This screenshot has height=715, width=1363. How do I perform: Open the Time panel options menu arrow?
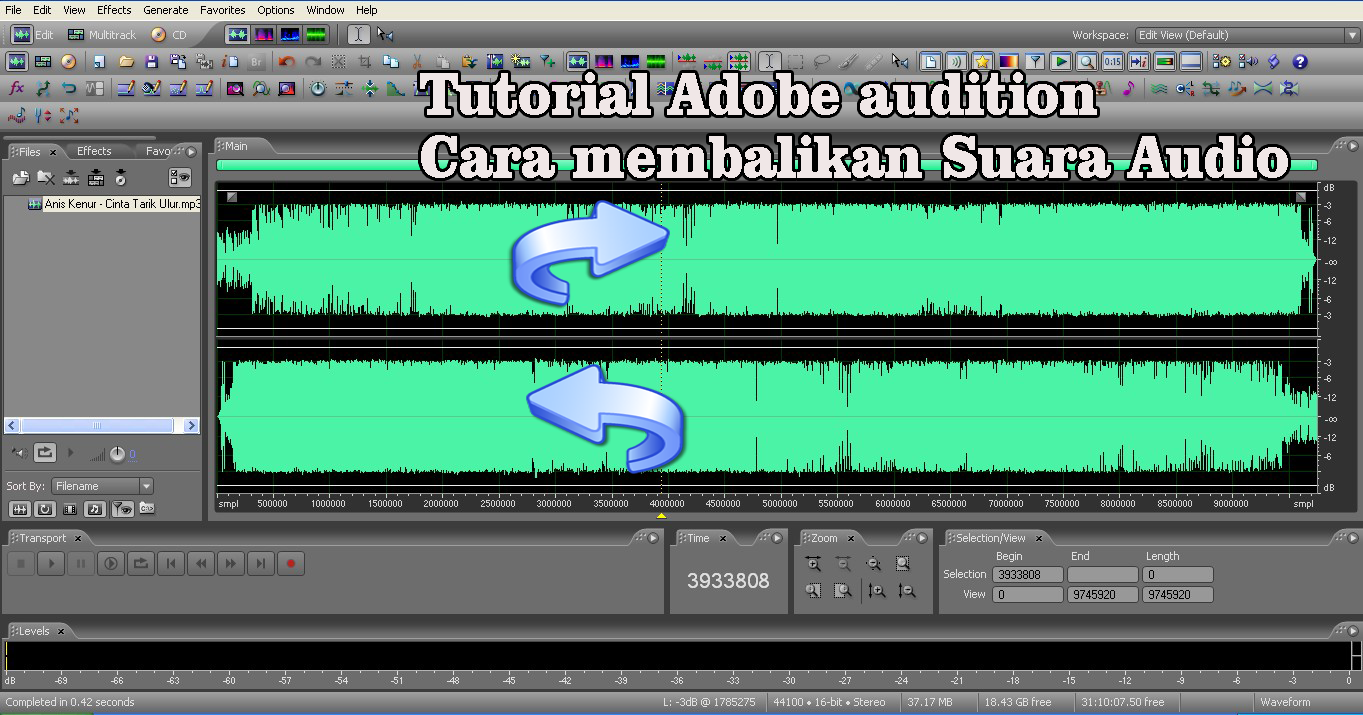(x=777, y=538)
